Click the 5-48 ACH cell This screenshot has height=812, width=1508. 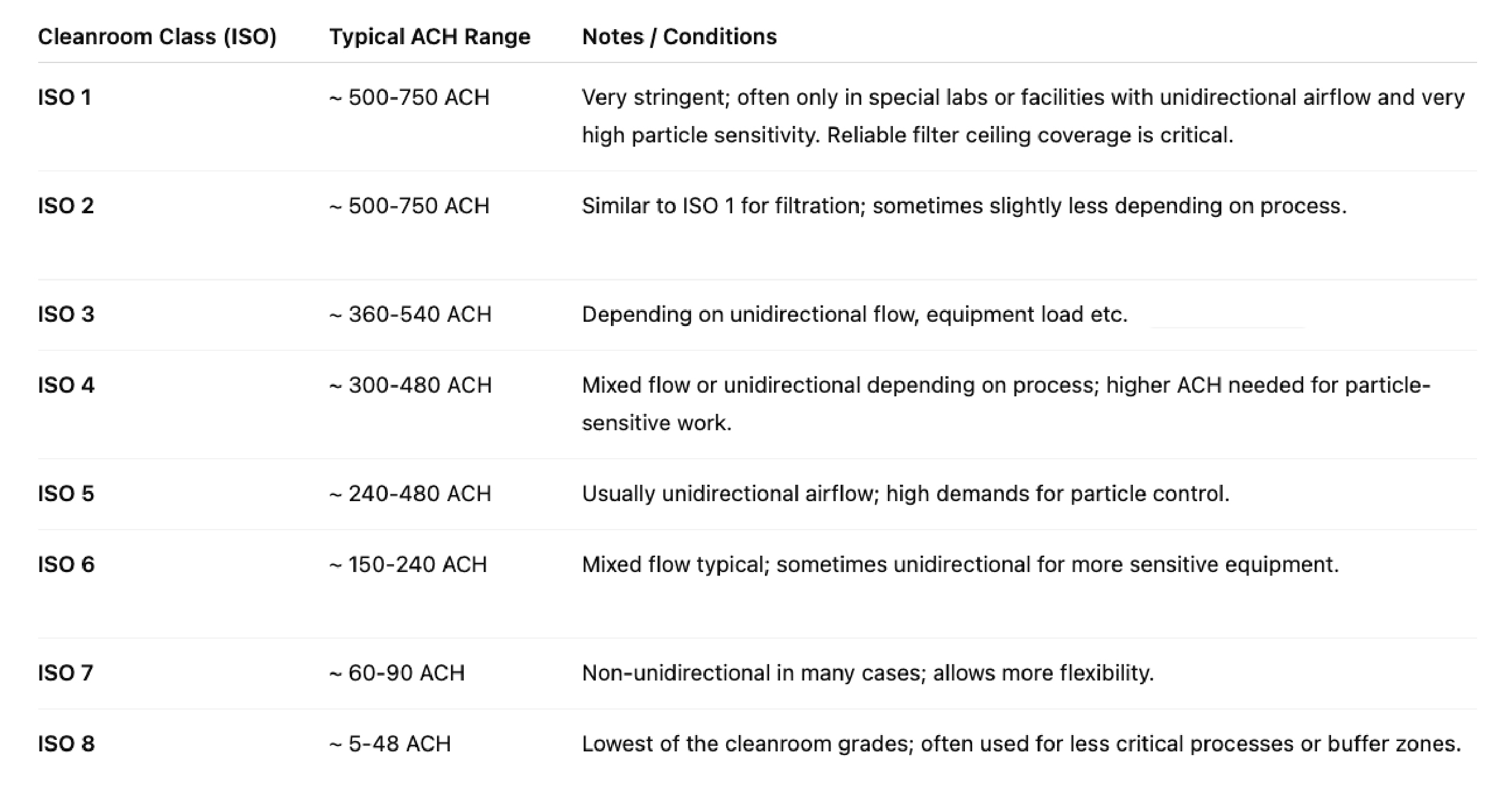(390, 744)
